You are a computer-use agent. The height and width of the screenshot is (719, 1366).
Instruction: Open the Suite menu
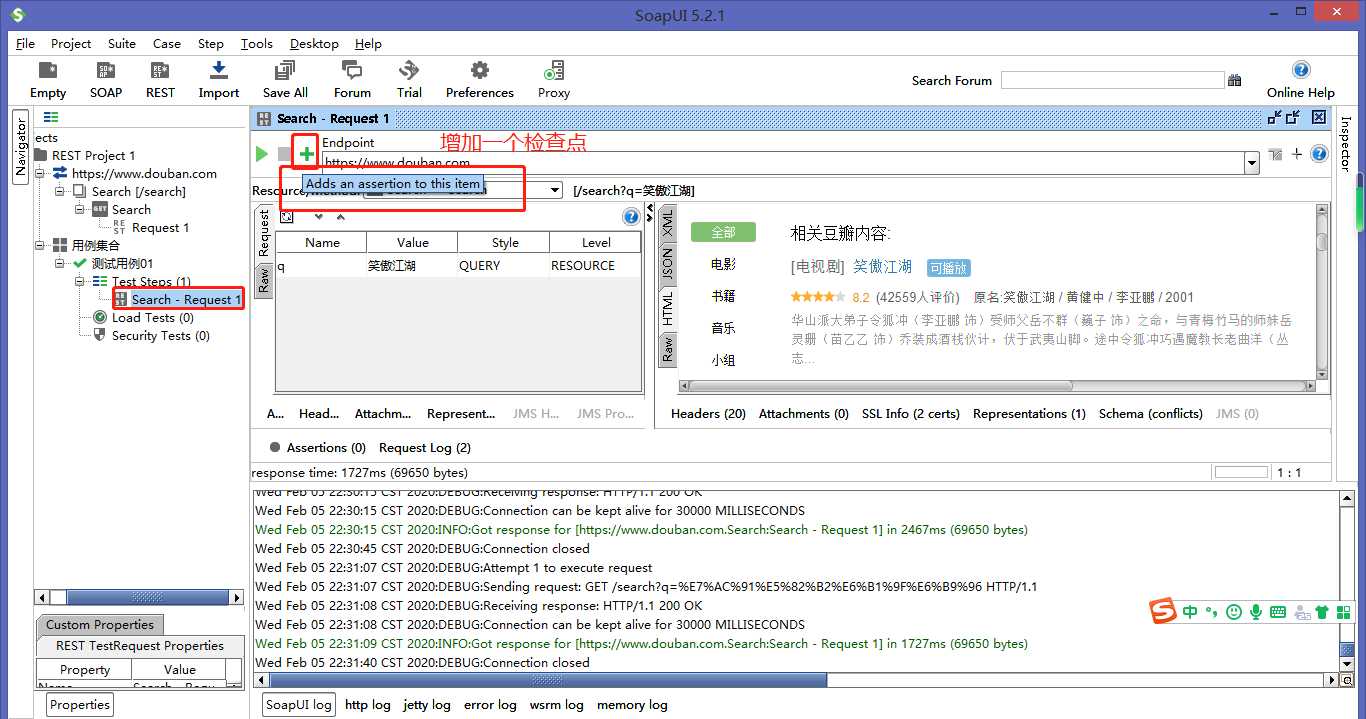click(x=122, y=43)
